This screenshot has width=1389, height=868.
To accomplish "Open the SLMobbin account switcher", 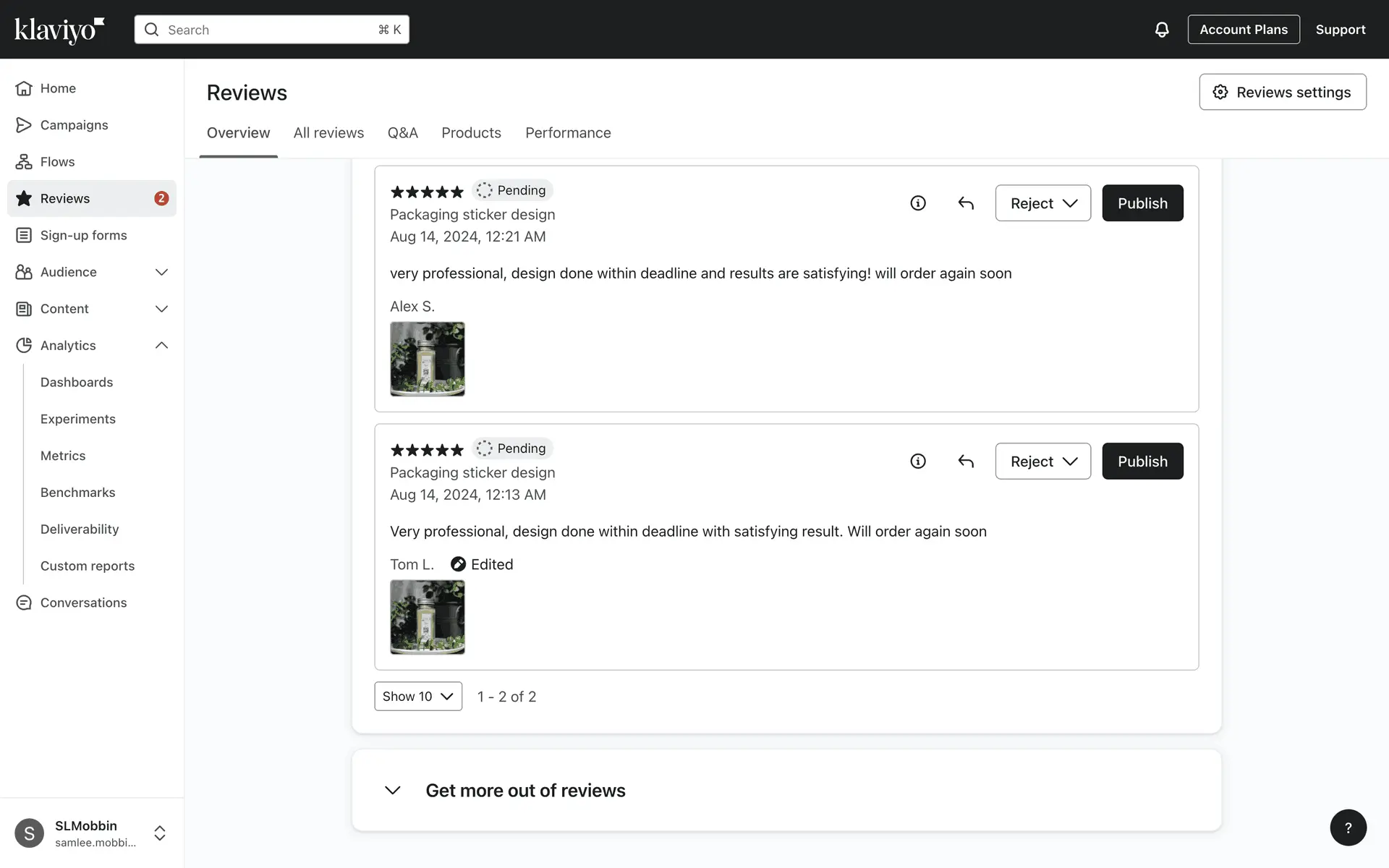I will [x=160, y=833].
